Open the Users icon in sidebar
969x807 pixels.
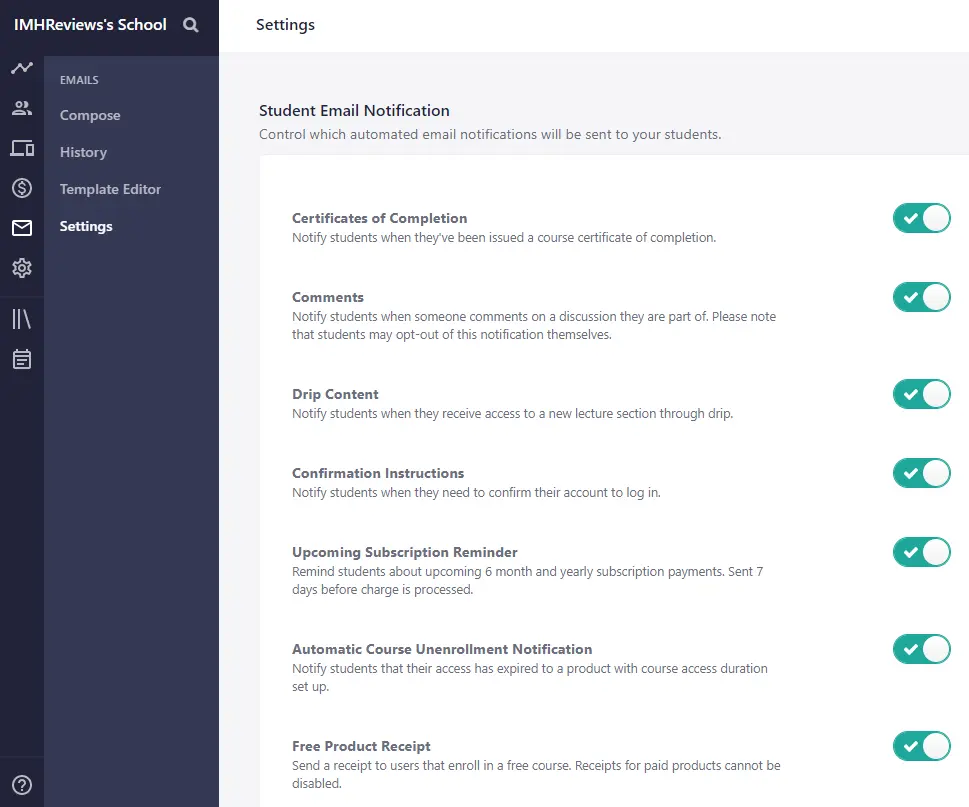click(22, 108)
